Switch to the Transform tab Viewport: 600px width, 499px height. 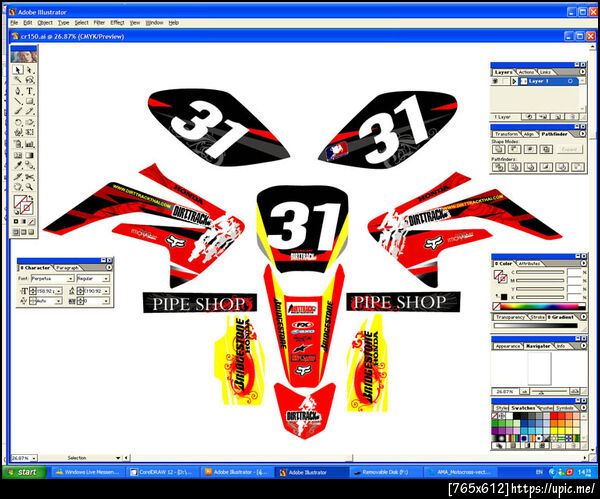pos(506,134)
